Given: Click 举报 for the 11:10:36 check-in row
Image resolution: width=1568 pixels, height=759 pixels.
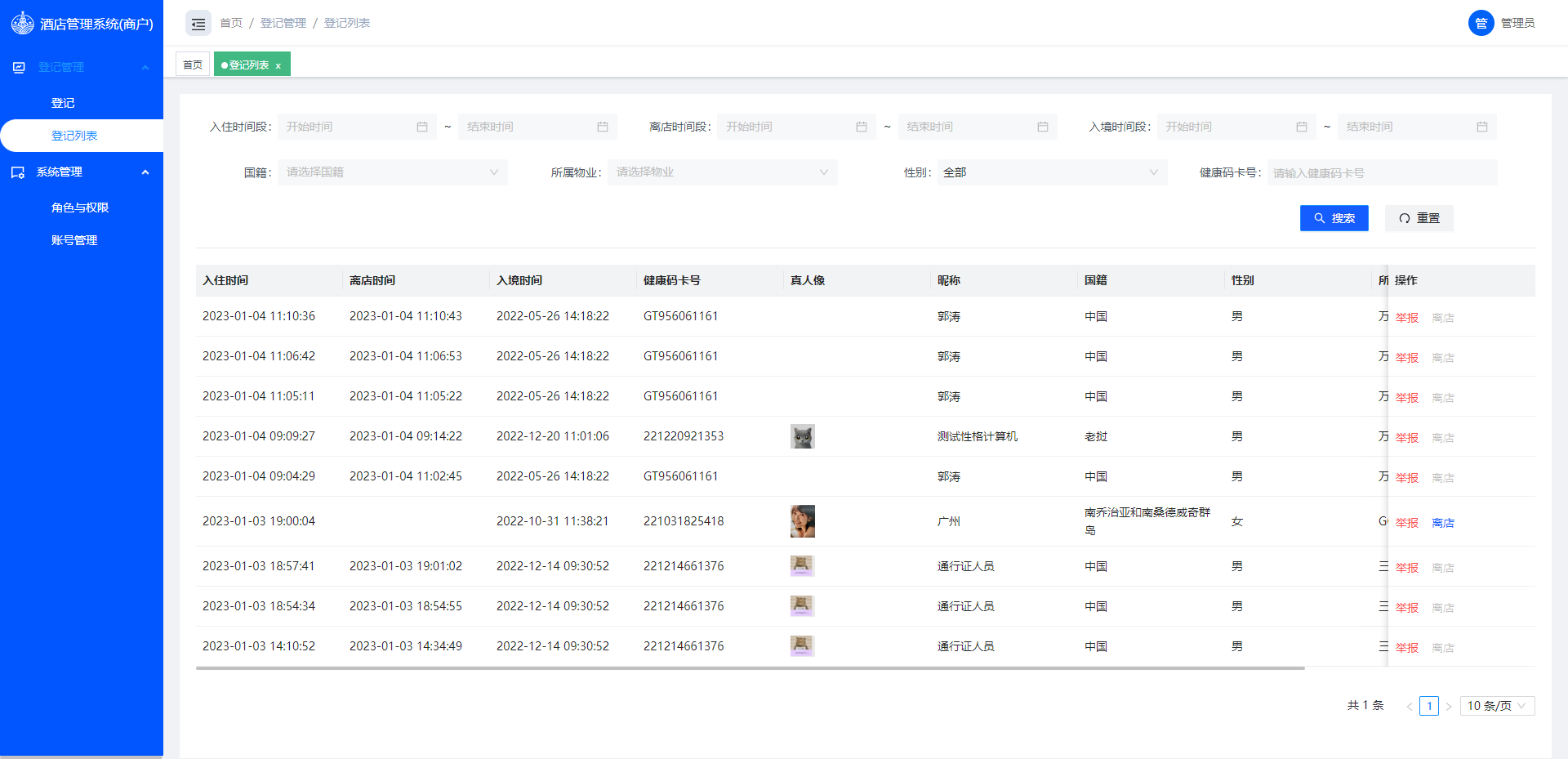Looking at the screenshot, I should pos(1407,318).
